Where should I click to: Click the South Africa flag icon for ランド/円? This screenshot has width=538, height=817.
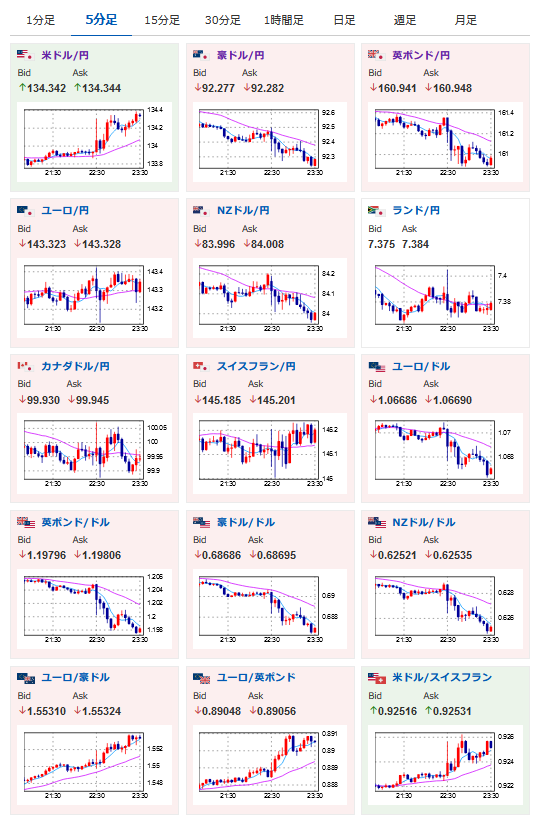(x=377, y=211)
